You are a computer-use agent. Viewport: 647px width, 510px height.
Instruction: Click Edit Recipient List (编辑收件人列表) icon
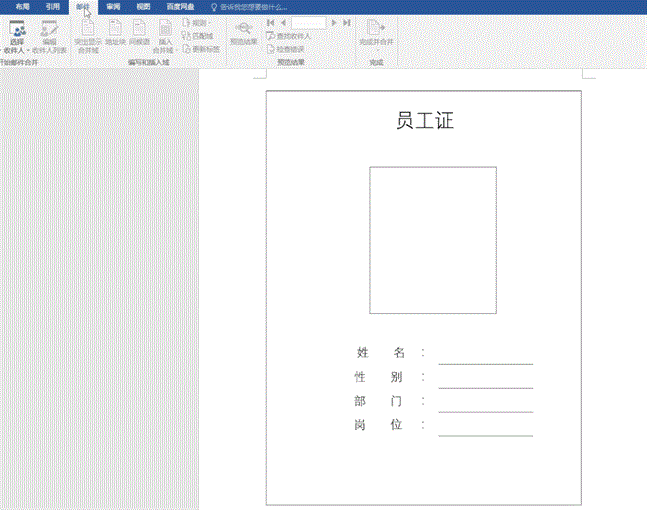(49, 35)
